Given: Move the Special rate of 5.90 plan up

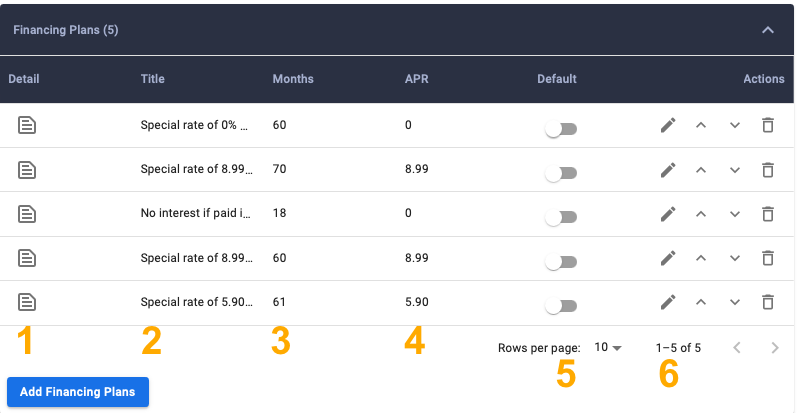Looking at the screenshot, I should (701, 302).
